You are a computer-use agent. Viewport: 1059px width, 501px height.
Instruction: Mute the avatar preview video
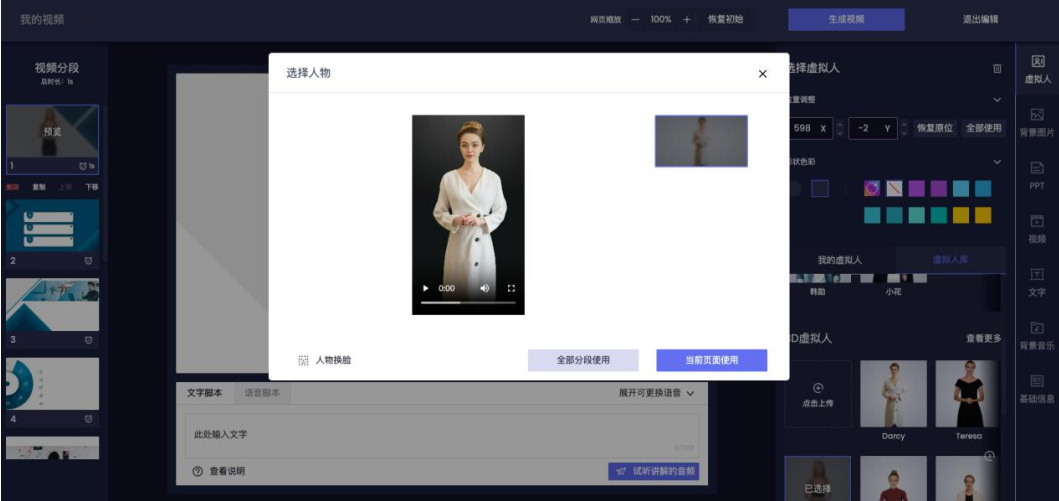click(484, 288)
